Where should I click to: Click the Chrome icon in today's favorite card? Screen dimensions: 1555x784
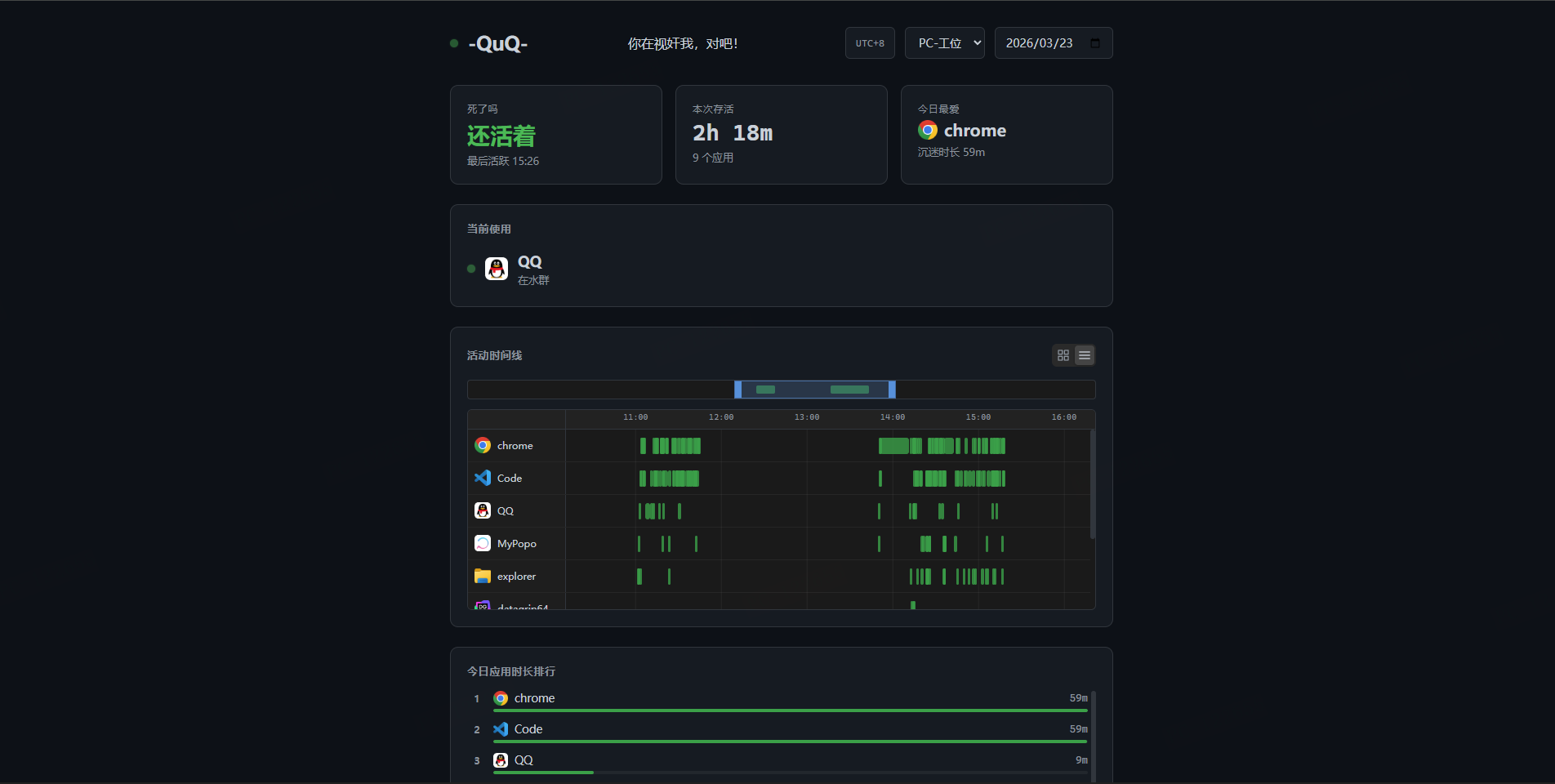point(928,131)
